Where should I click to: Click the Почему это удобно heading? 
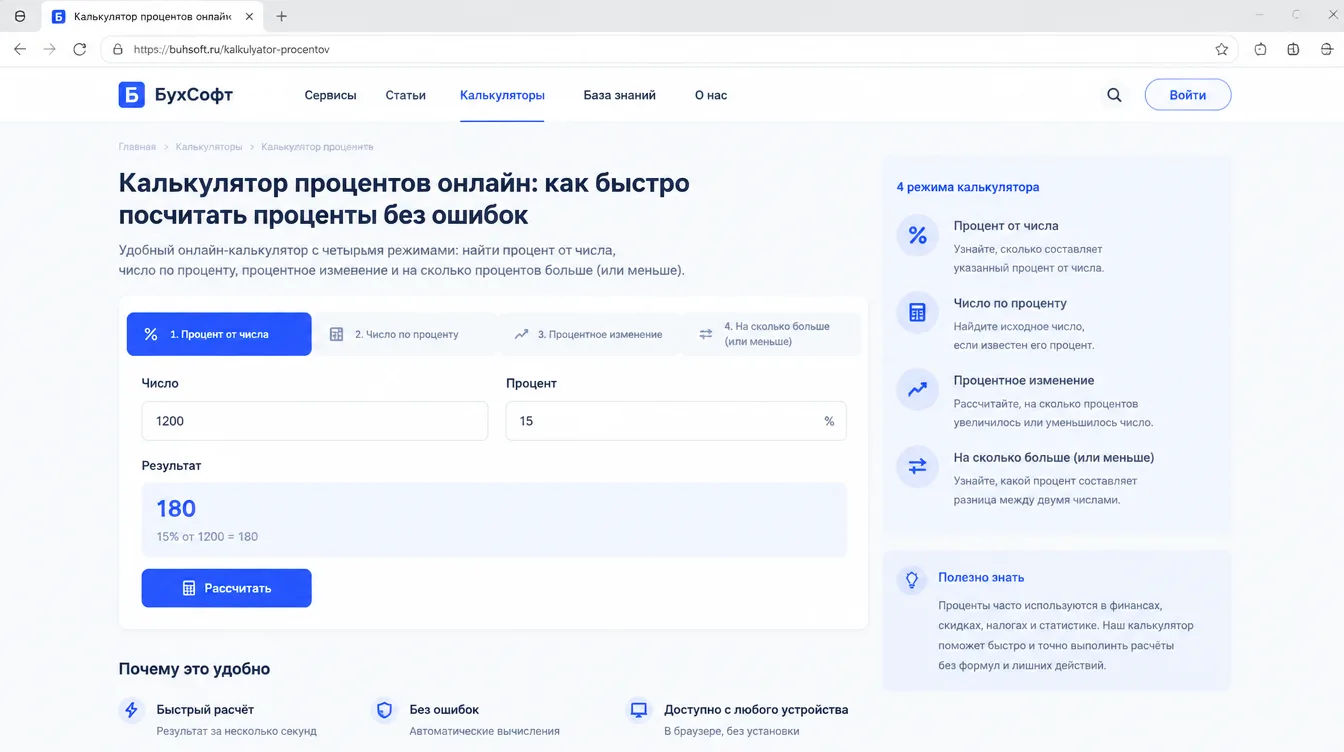(194, 669)
